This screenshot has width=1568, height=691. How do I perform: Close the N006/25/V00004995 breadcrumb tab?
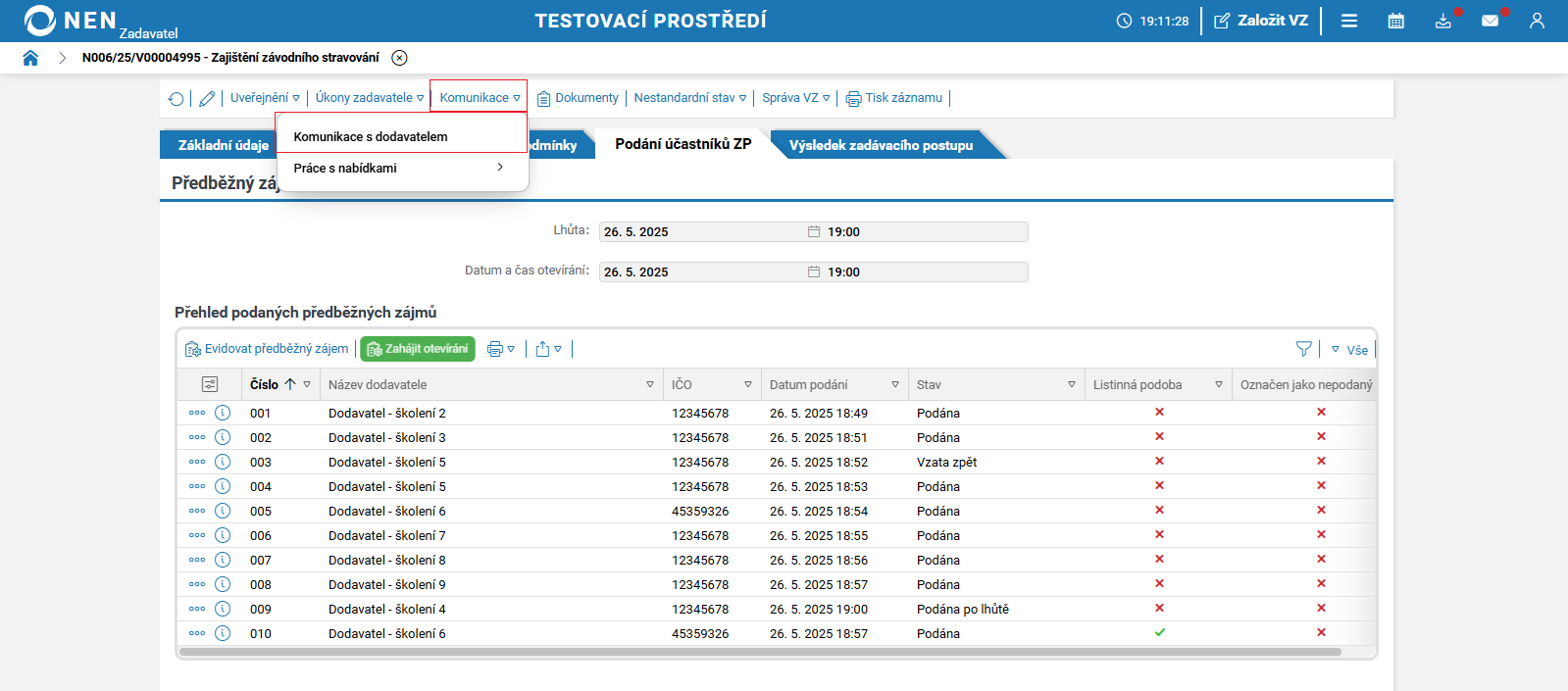point(399,58)
